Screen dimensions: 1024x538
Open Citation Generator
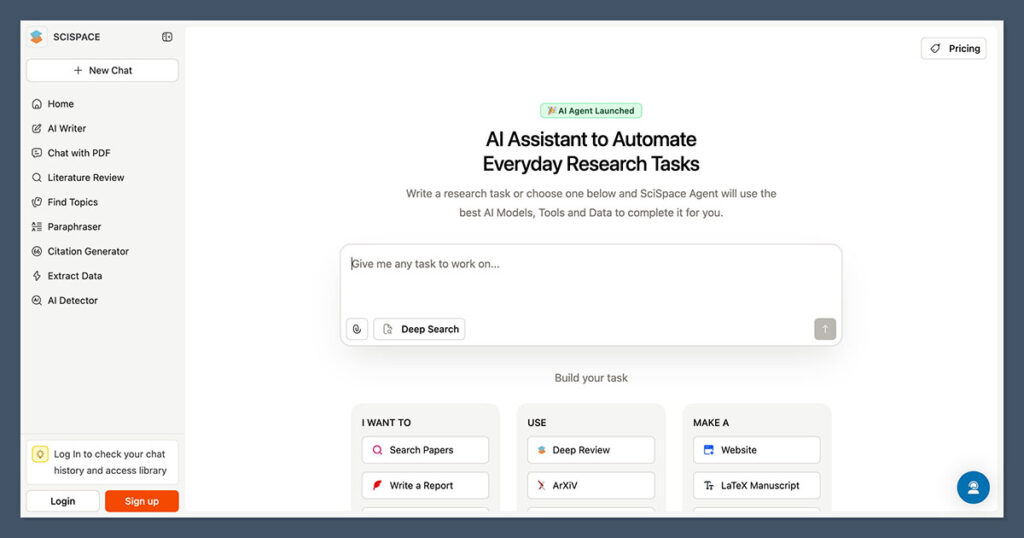pos(88,251)
